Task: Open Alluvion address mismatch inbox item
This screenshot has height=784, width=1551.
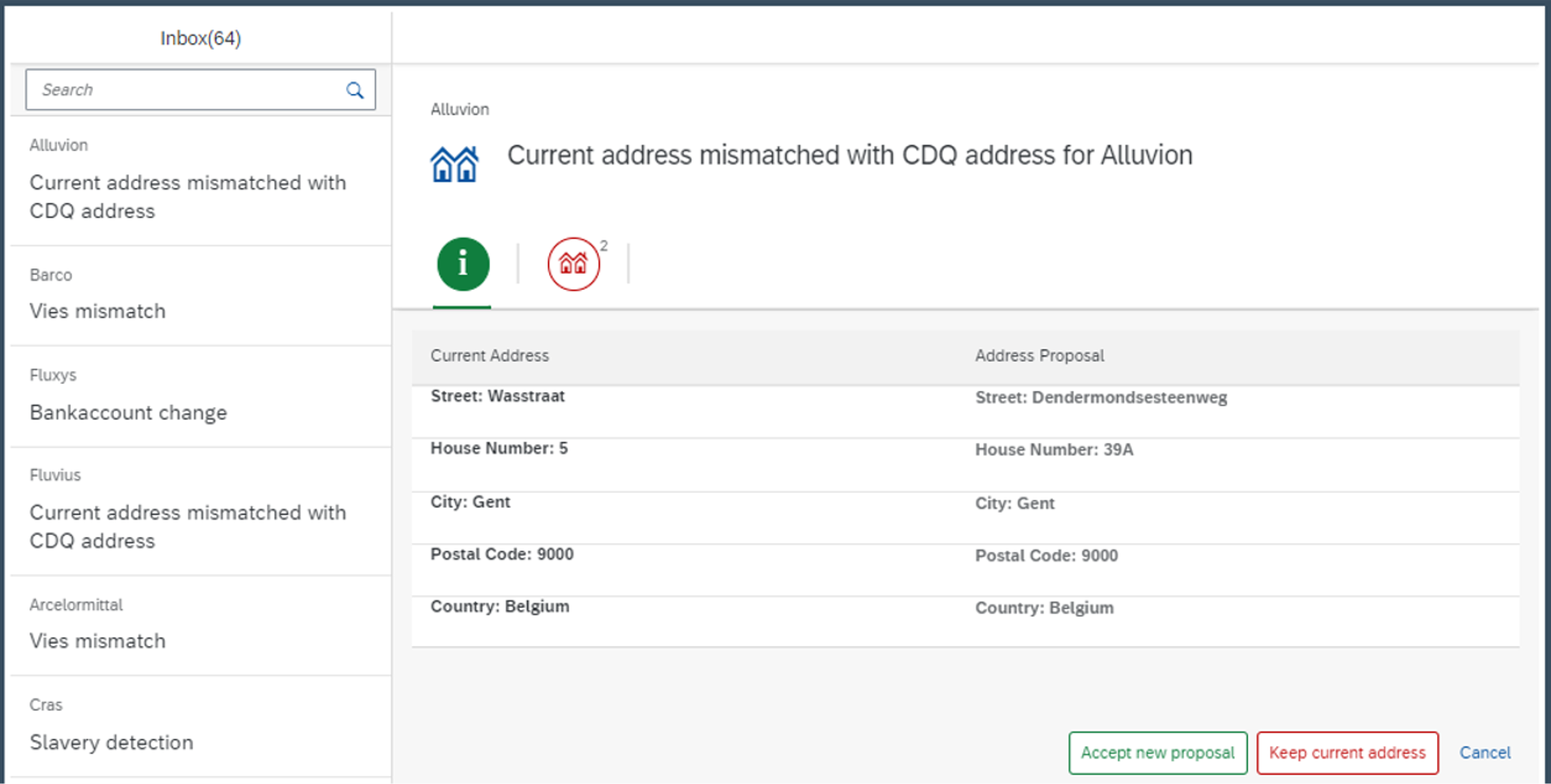Action: point(201,181)
